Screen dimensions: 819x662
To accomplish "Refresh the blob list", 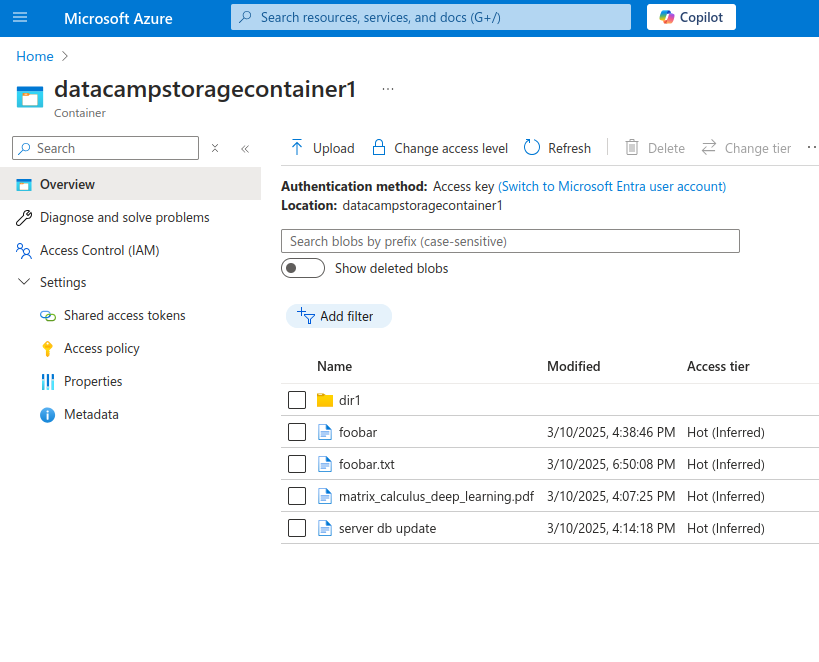I will click(x=557, y=148).
